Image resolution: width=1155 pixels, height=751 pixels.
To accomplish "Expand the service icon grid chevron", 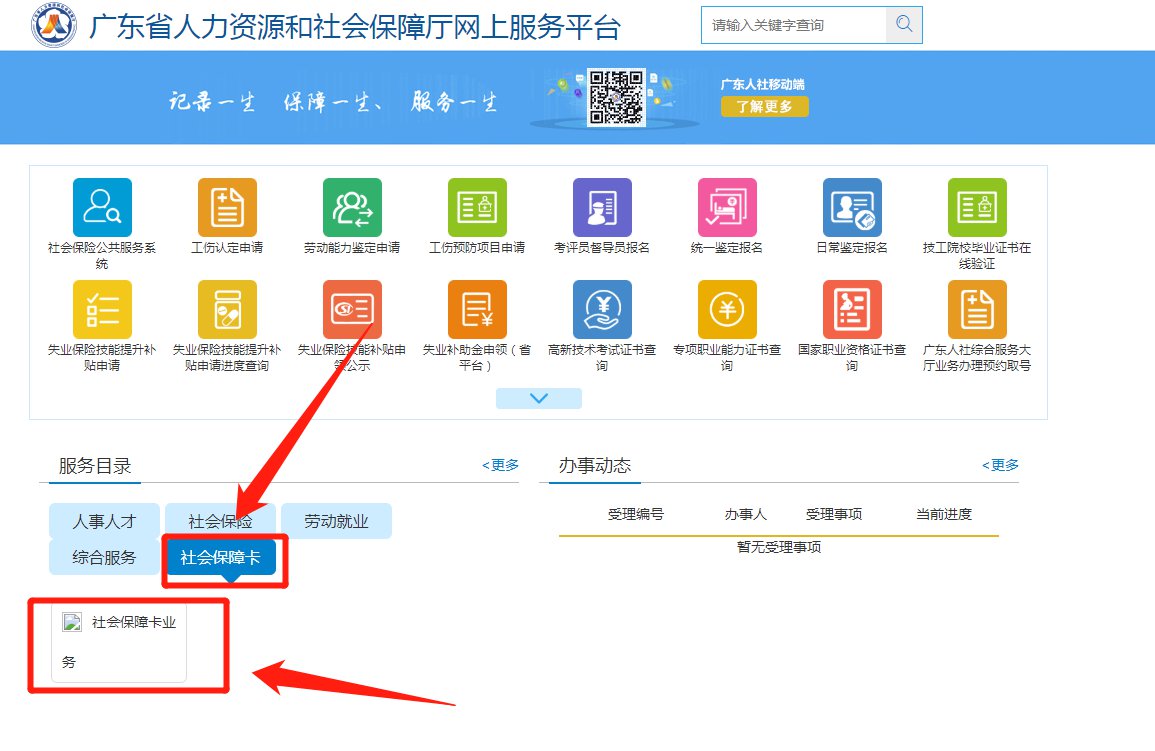I will click(x=539, y=398).
